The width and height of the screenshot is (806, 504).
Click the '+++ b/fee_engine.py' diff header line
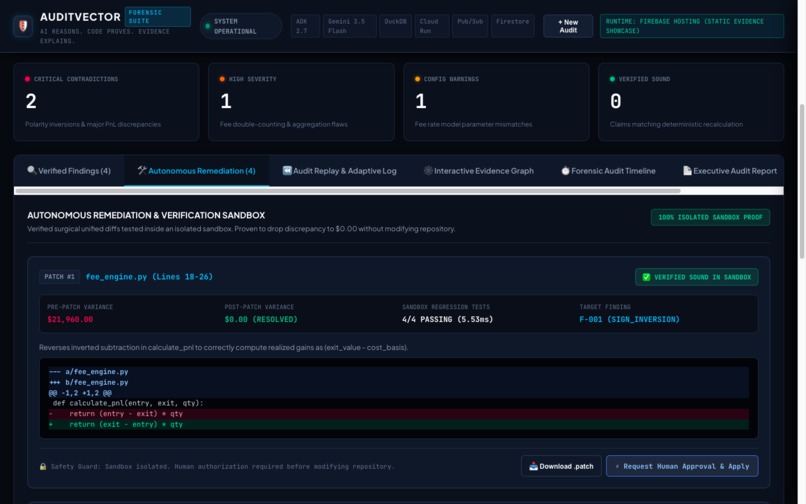coord(398,382)
